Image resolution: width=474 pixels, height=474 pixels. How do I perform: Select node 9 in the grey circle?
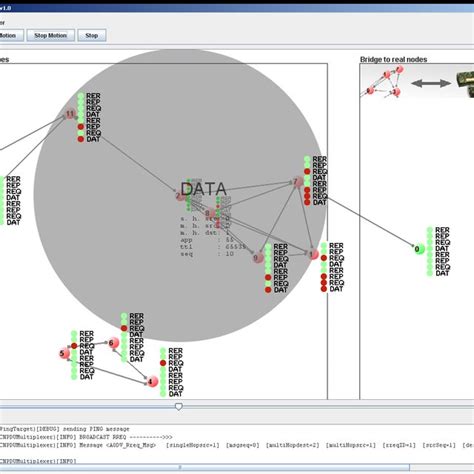pos(257,258)
